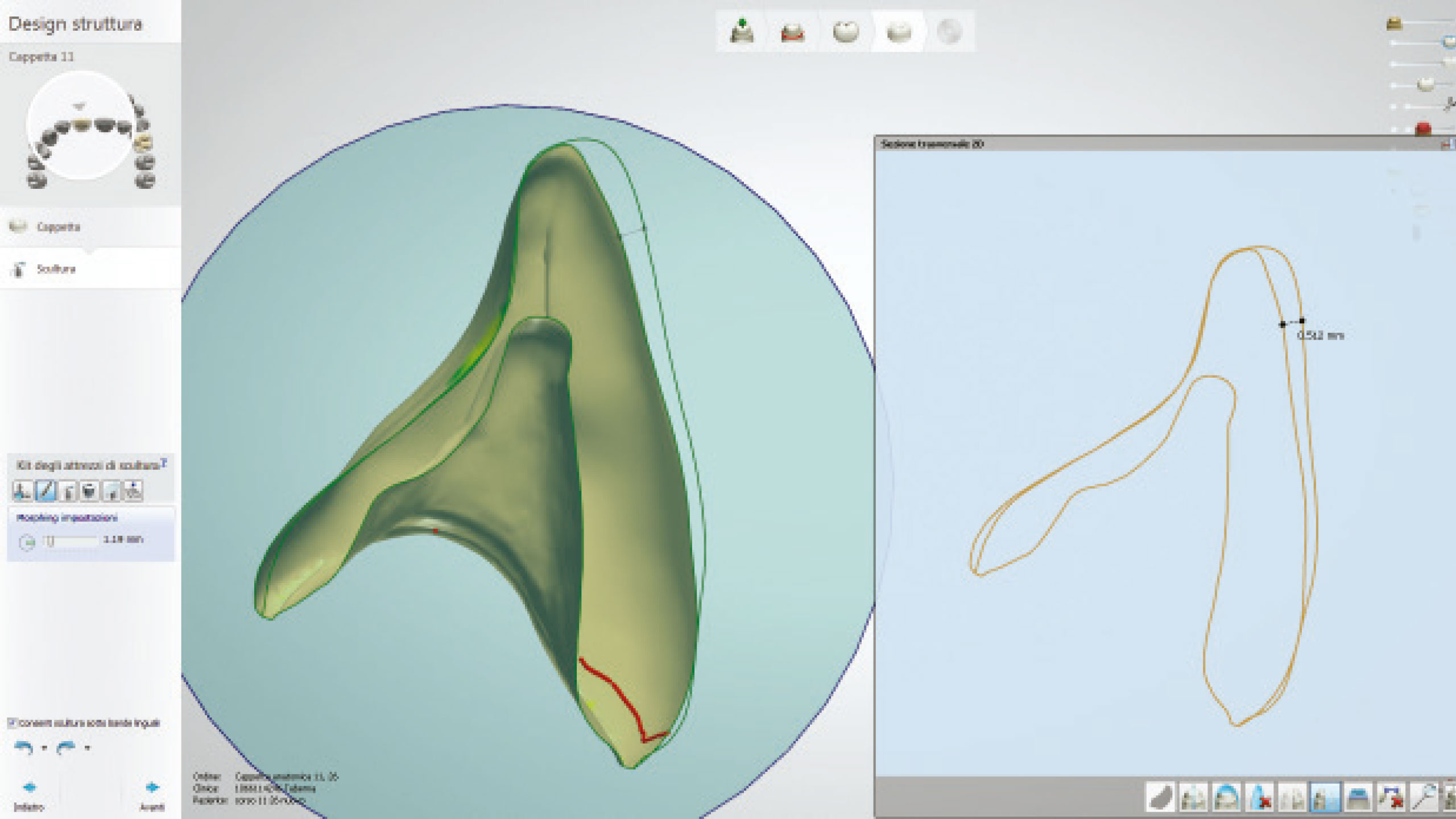Toggle the highlighted view button in cross-section toolbar
Image resolution: width=1456 pixels, height=819 pixels.
(1325, 797)
